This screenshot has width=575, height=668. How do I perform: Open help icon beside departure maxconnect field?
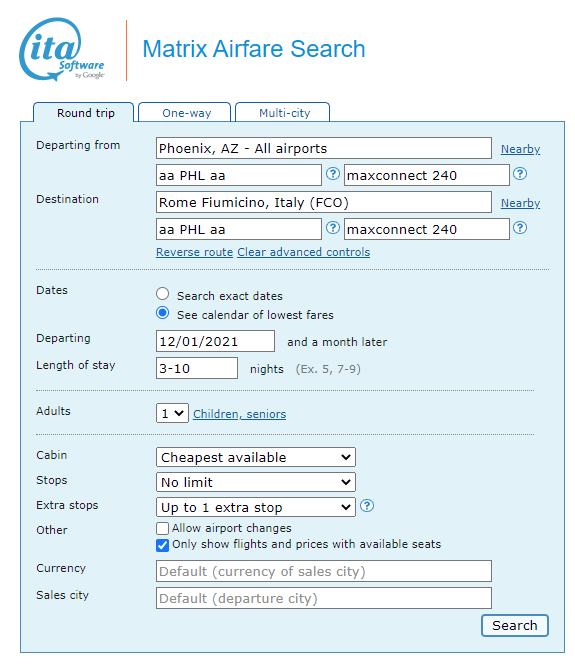click(x=520, y=174)
